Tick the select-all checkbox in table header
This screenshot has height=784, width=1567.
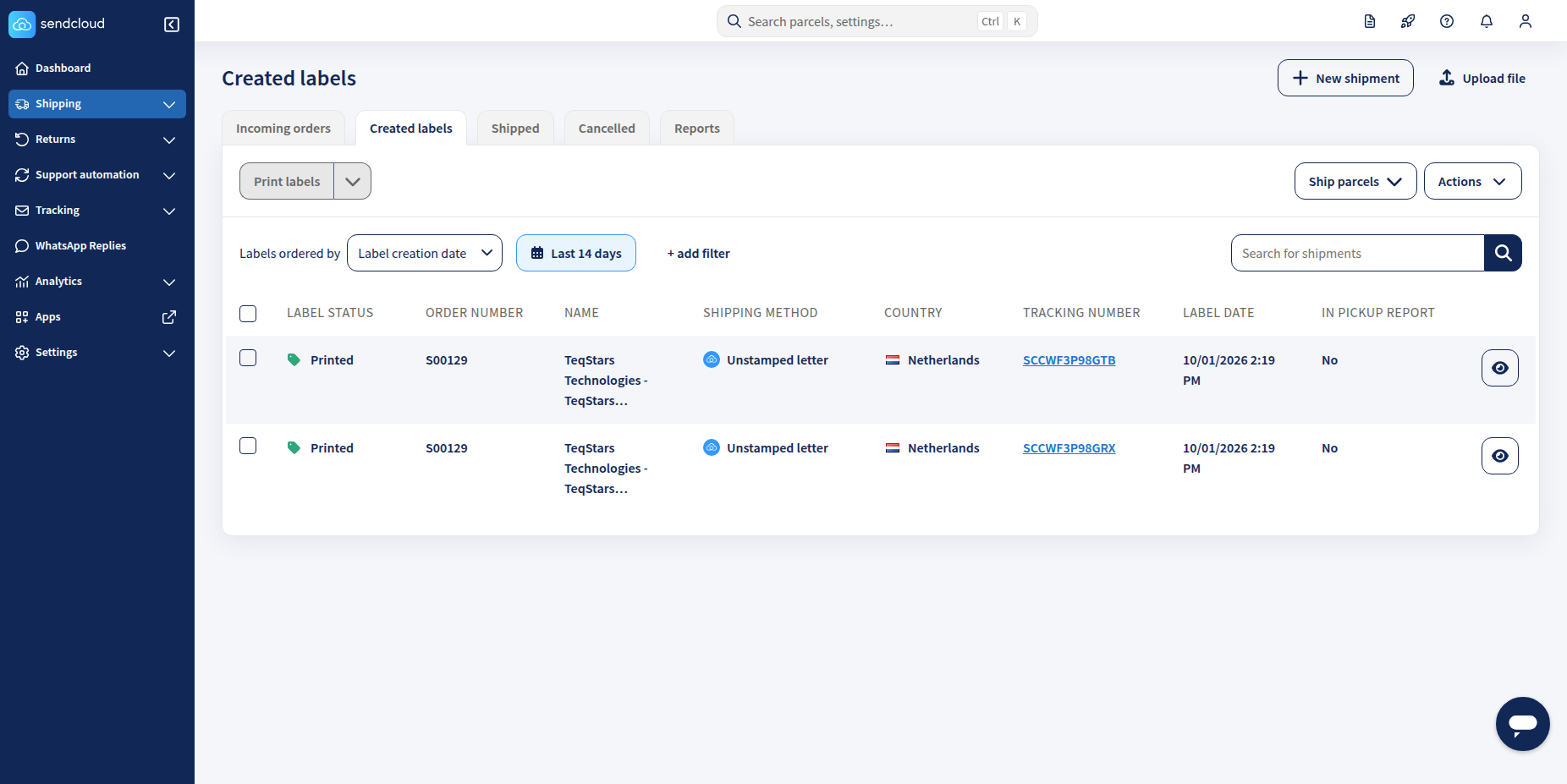[x=248, y=314]
